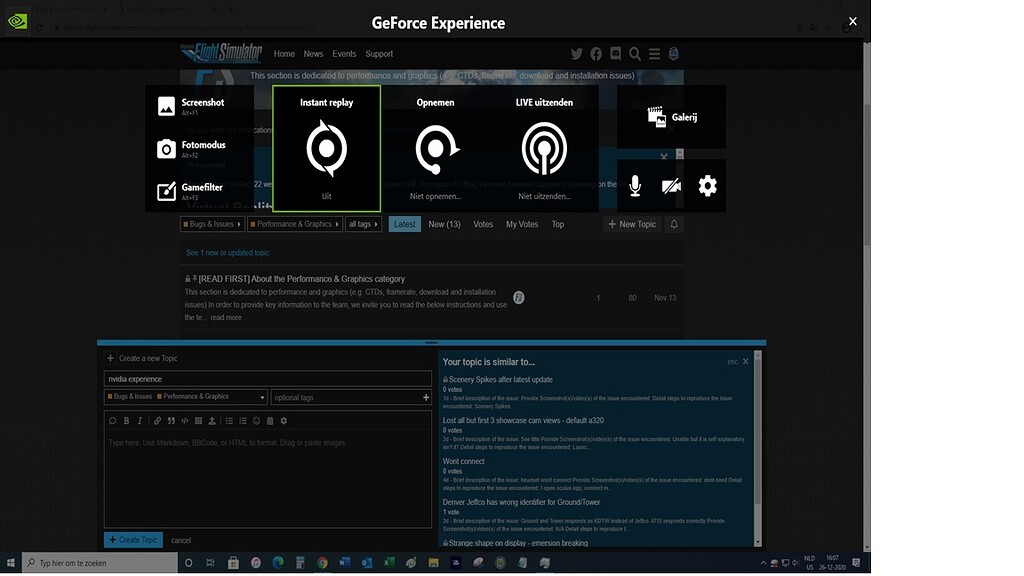The image size is (1024, 576).
Task: Switch to the Top tab
Action: point(558,224)
